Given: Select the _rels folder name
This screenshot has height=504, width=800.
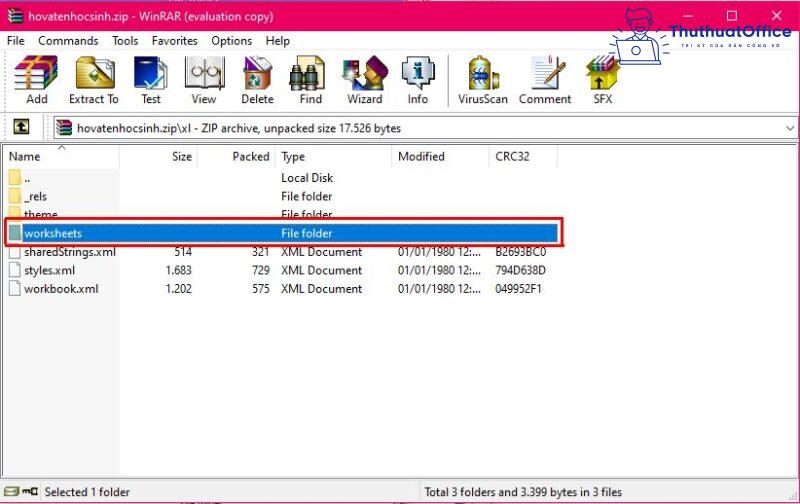Looking at the screenshot, I should (x=35, y=196).
